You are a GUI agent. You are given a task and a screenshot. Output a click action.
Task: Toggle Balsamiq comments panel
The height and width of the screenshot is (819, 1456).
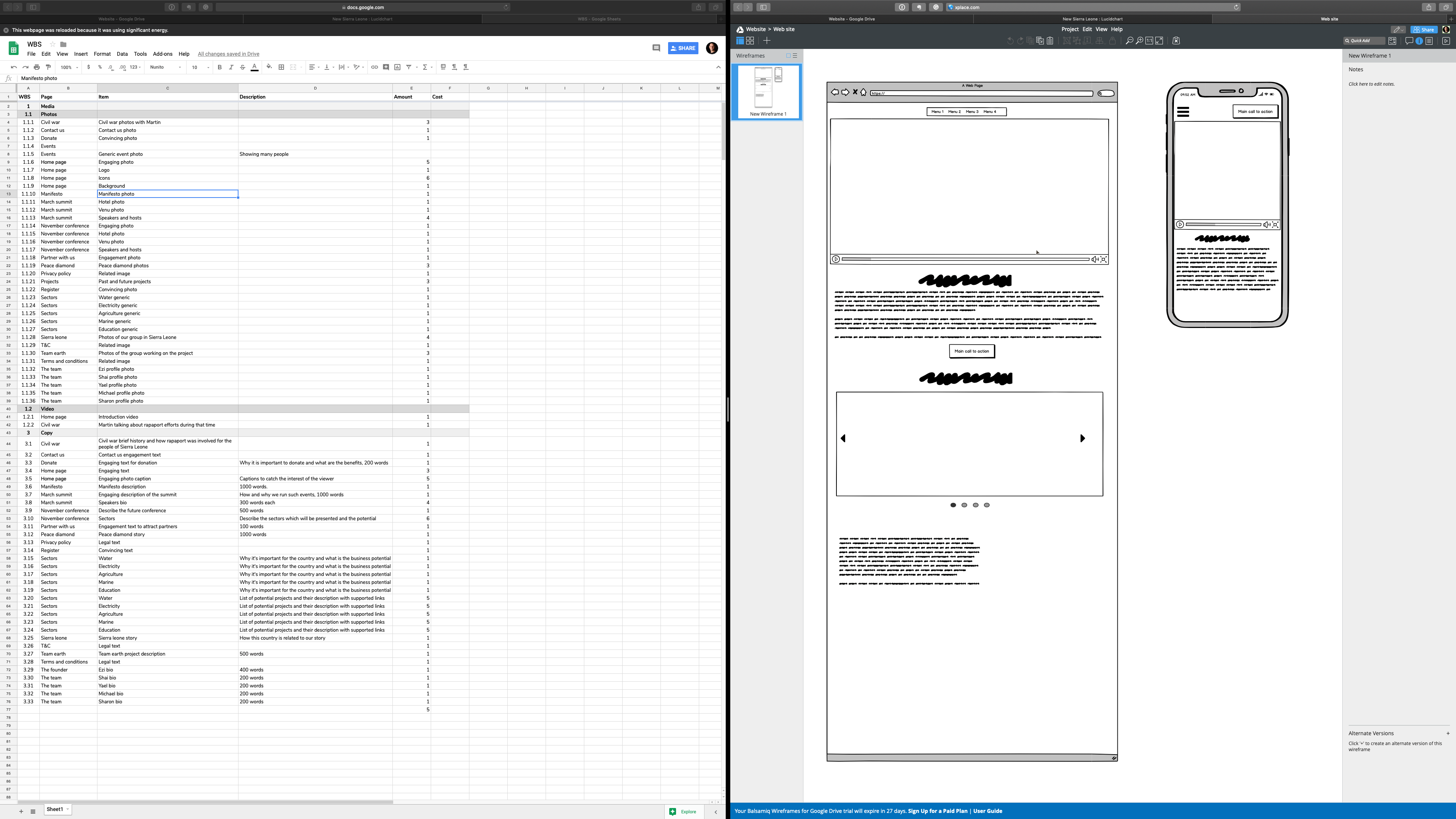pos(1409,41)
